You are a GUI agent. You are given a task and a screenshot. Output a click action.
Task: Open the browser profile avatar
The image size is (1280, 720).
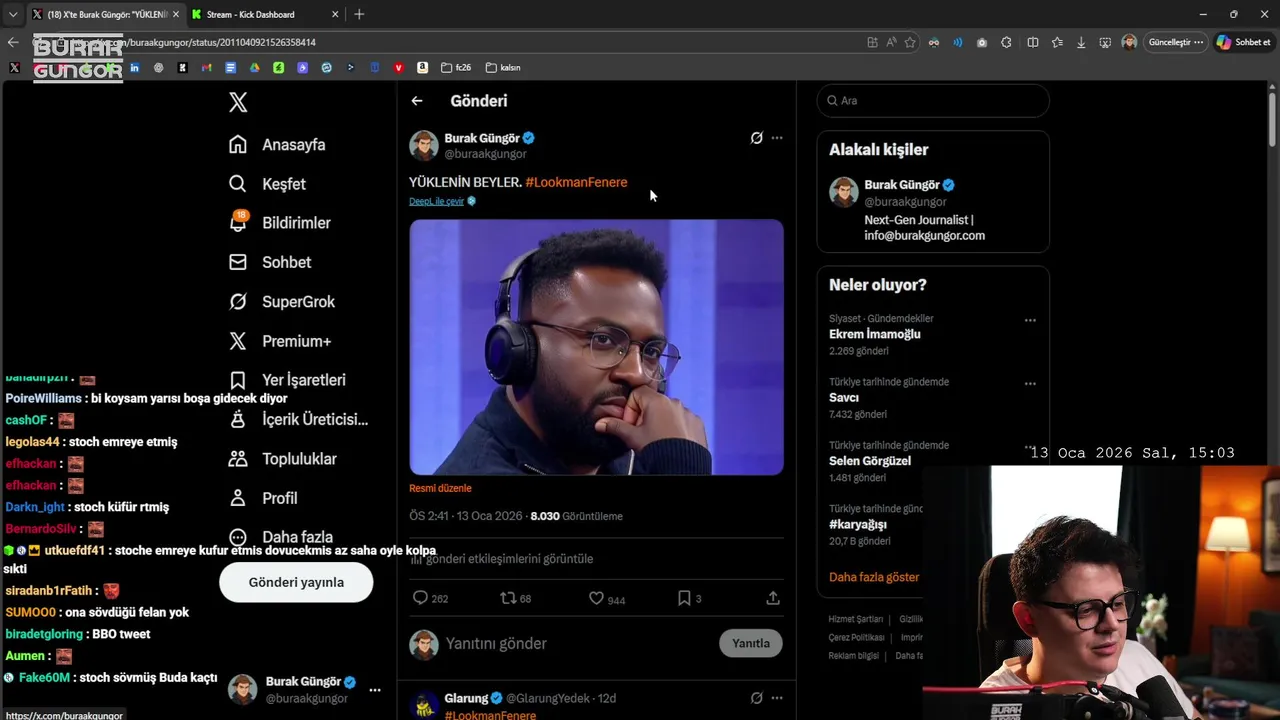1129,42
